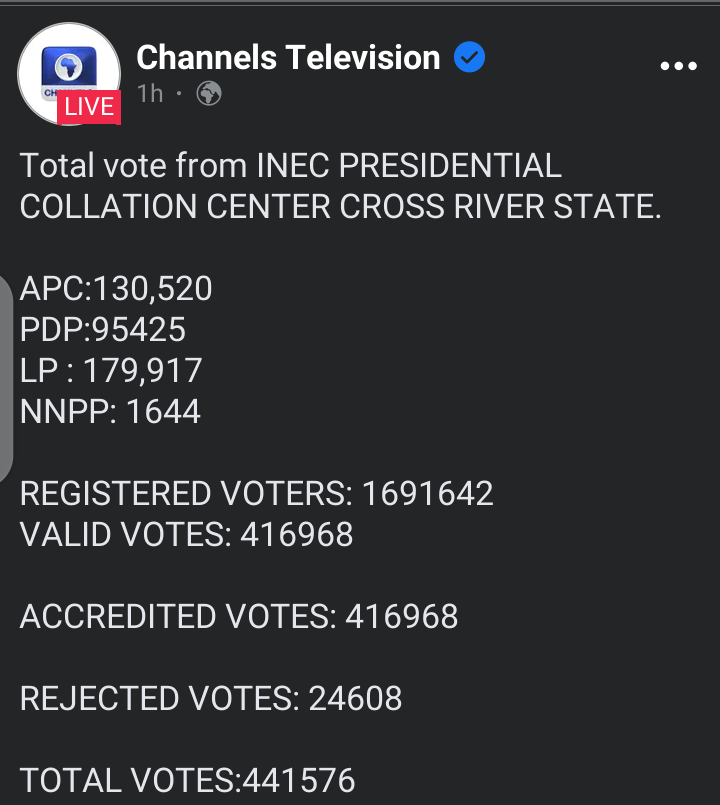Viewport: 720px width, 805px height.
Task: Tap the blue verified checkmark badge
Action: [470, 58]
